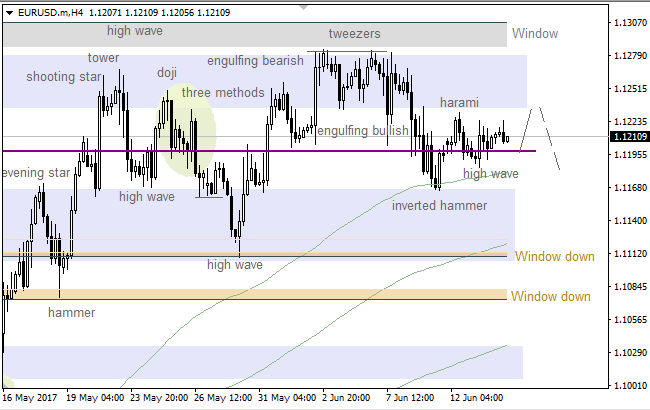Click the 'inverted hammer' annotation
The width and height of the screenshot is (650, 410).
point(439,206)
